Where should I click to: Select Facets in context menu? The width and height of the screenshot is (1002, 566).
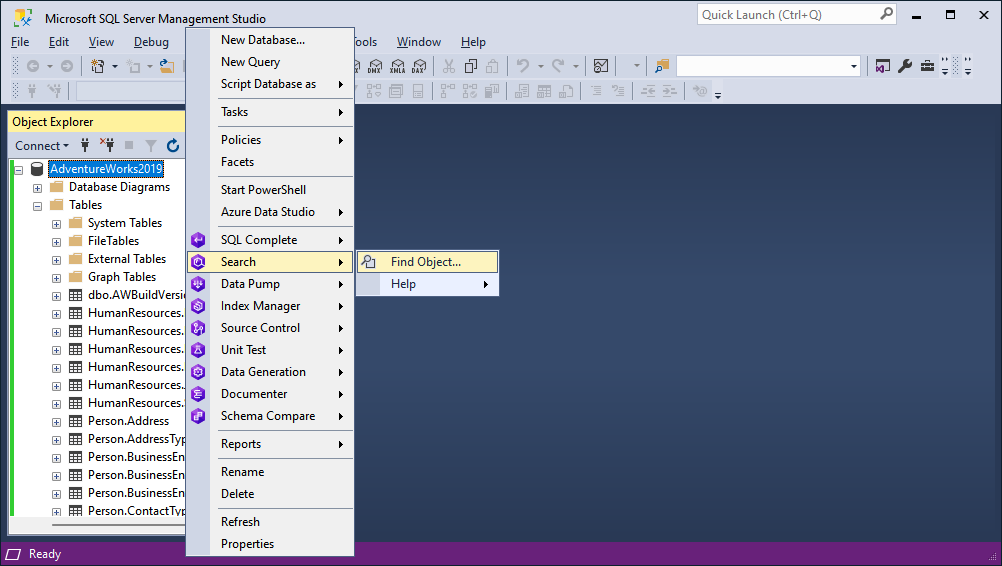[270, 162]
